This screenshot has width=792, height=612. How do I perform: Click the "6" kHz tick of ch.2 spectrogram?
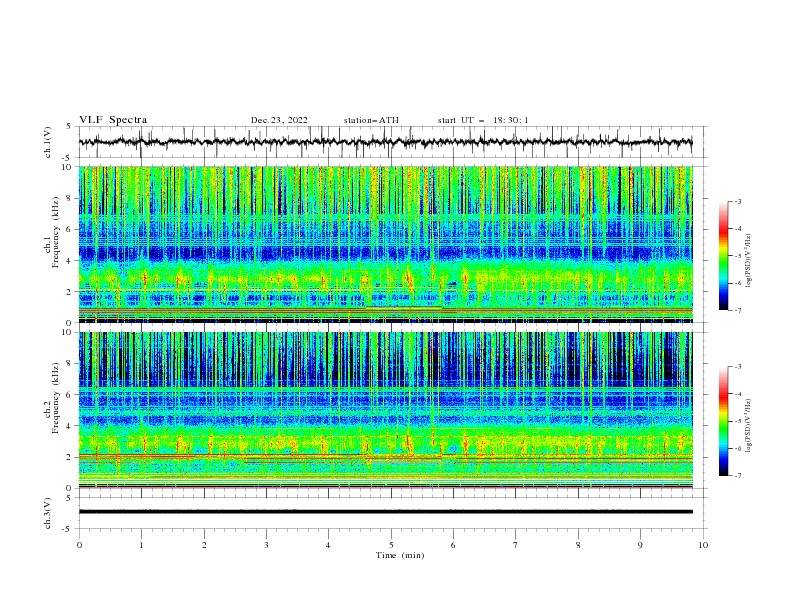point(70,395)
